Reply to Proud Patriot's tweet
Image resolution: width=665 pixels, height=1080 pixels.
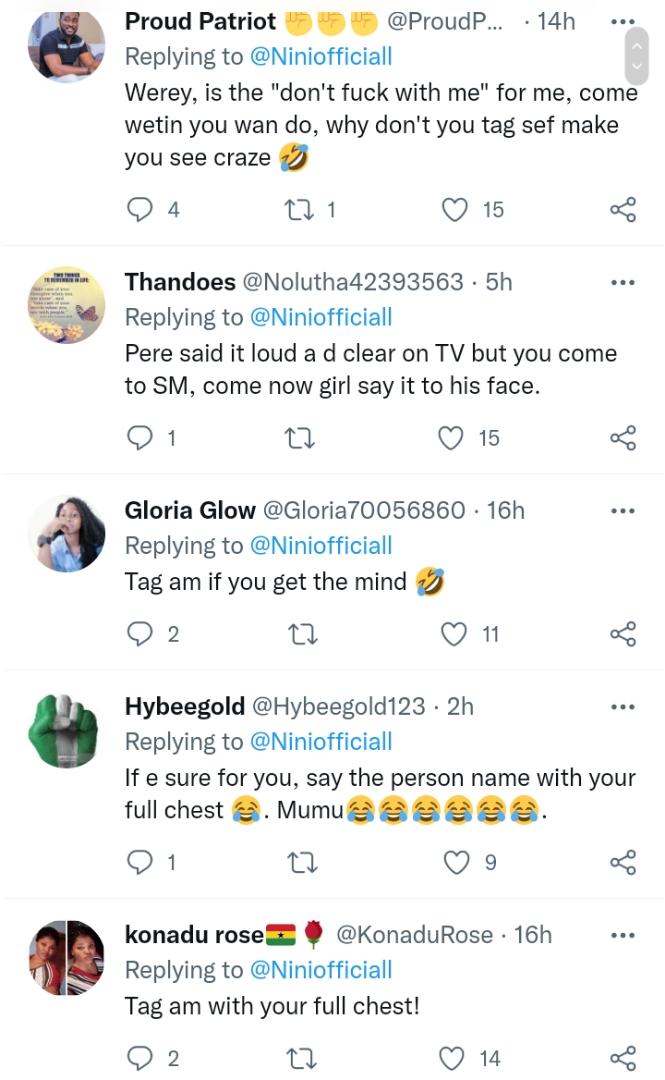click(142, 210)
